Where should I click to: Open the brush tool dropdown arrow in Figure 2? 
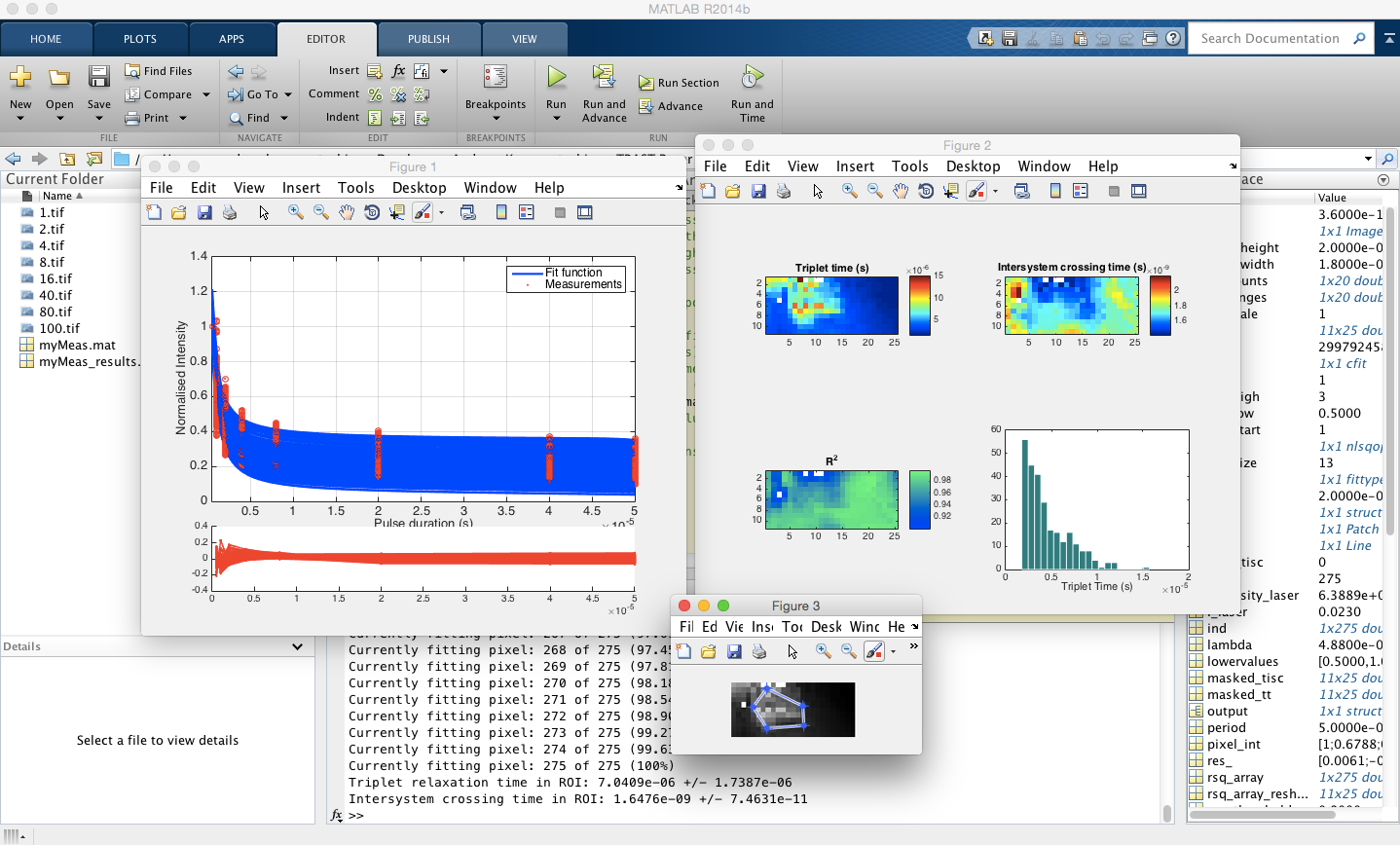click(995, 191)
